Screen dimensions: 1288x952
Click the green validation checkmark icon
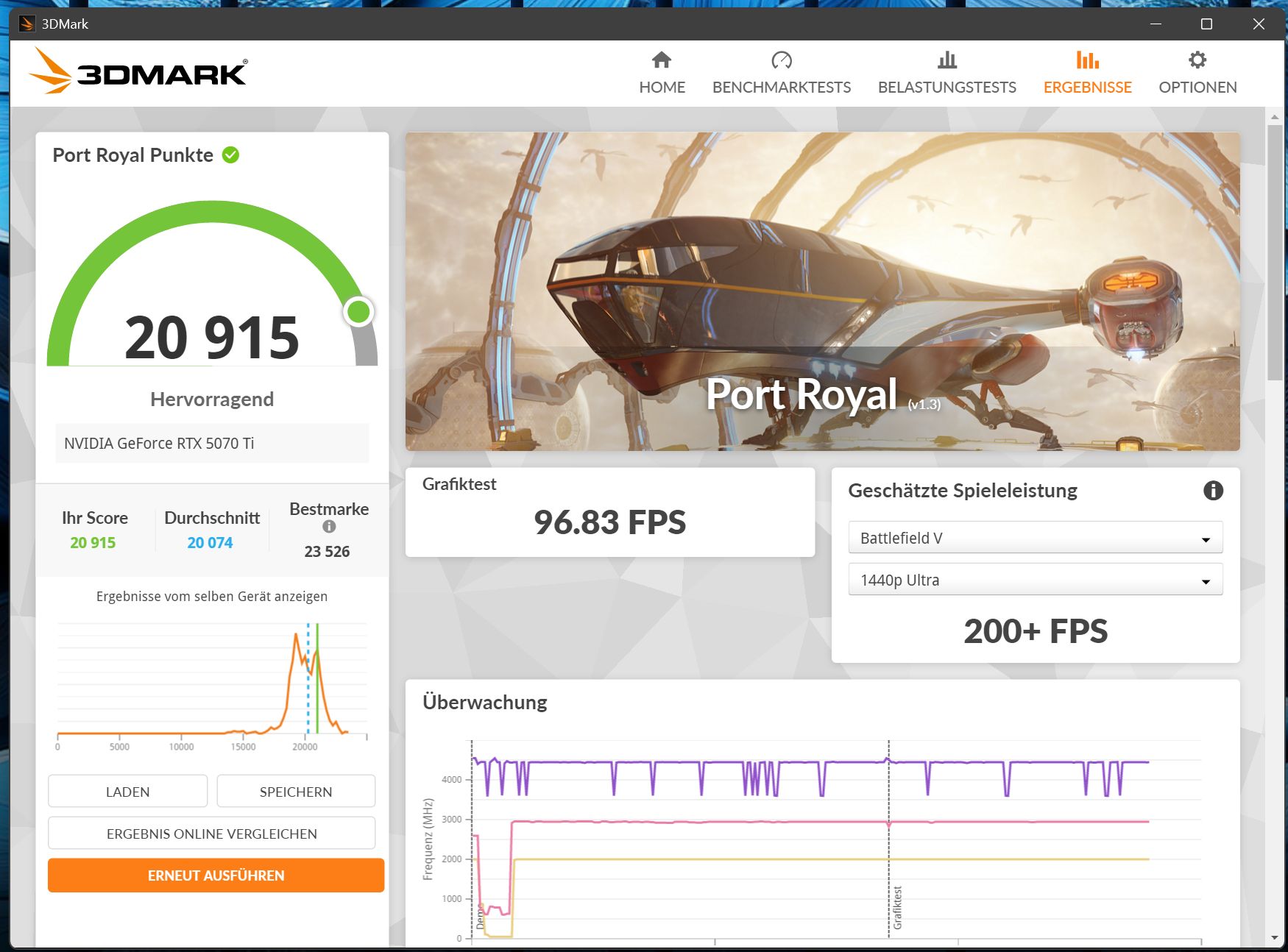(230, 155)
